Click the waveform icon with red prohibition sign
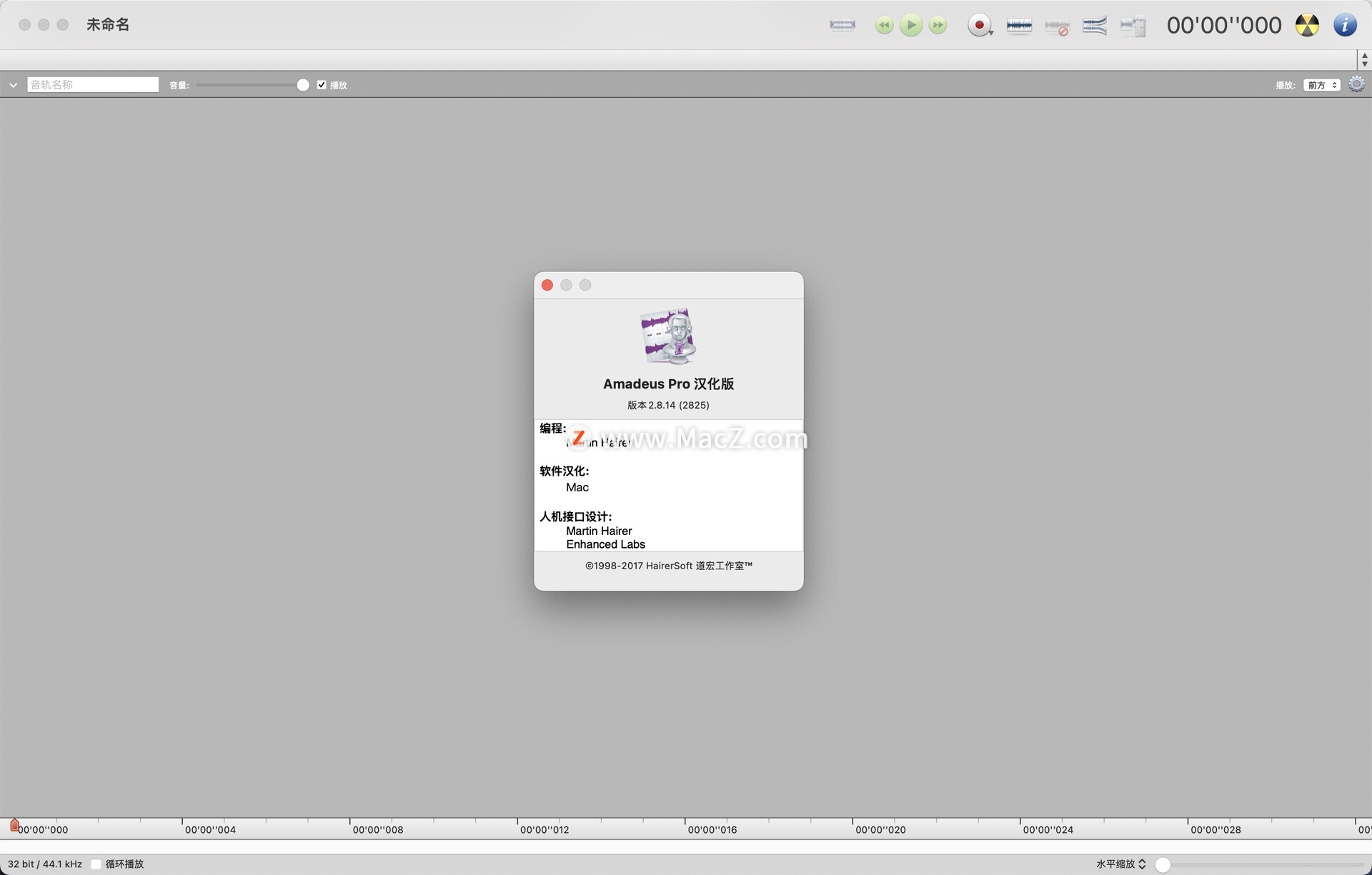Viewport: 1372px width, 875px height. click(x=1057, y=26)
